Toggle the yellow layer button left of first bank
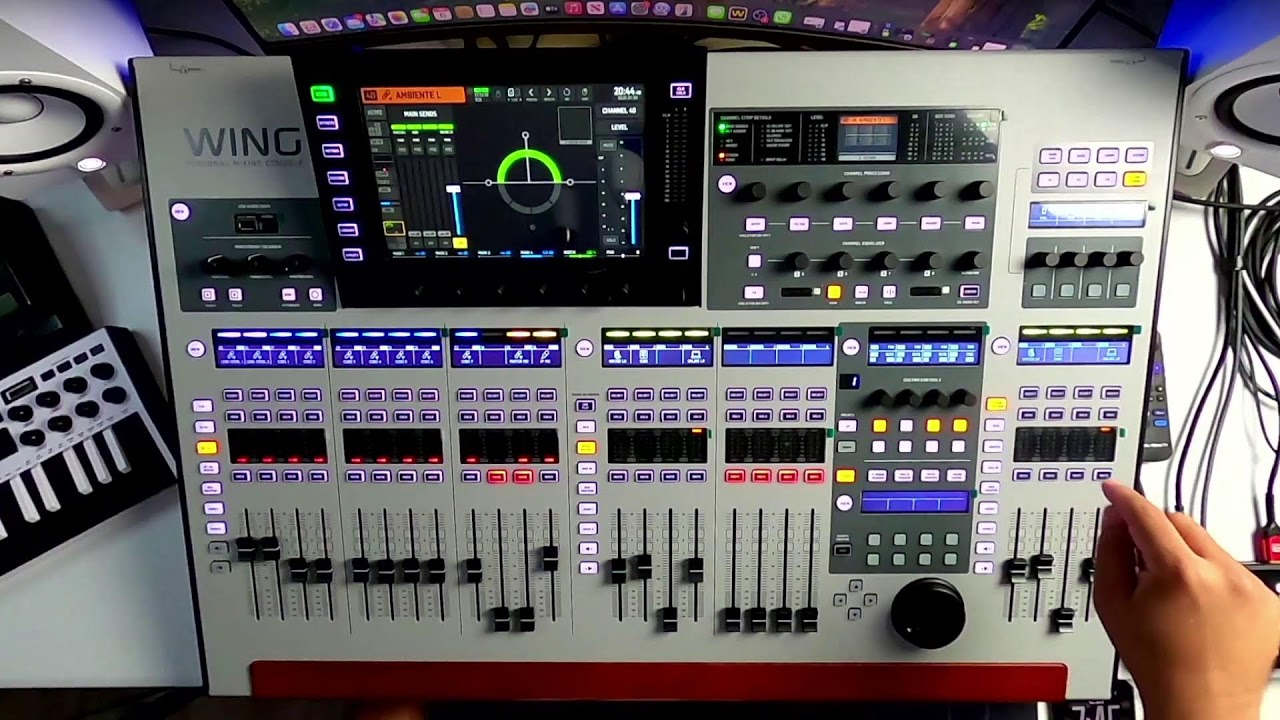 (x=207, y=447)
